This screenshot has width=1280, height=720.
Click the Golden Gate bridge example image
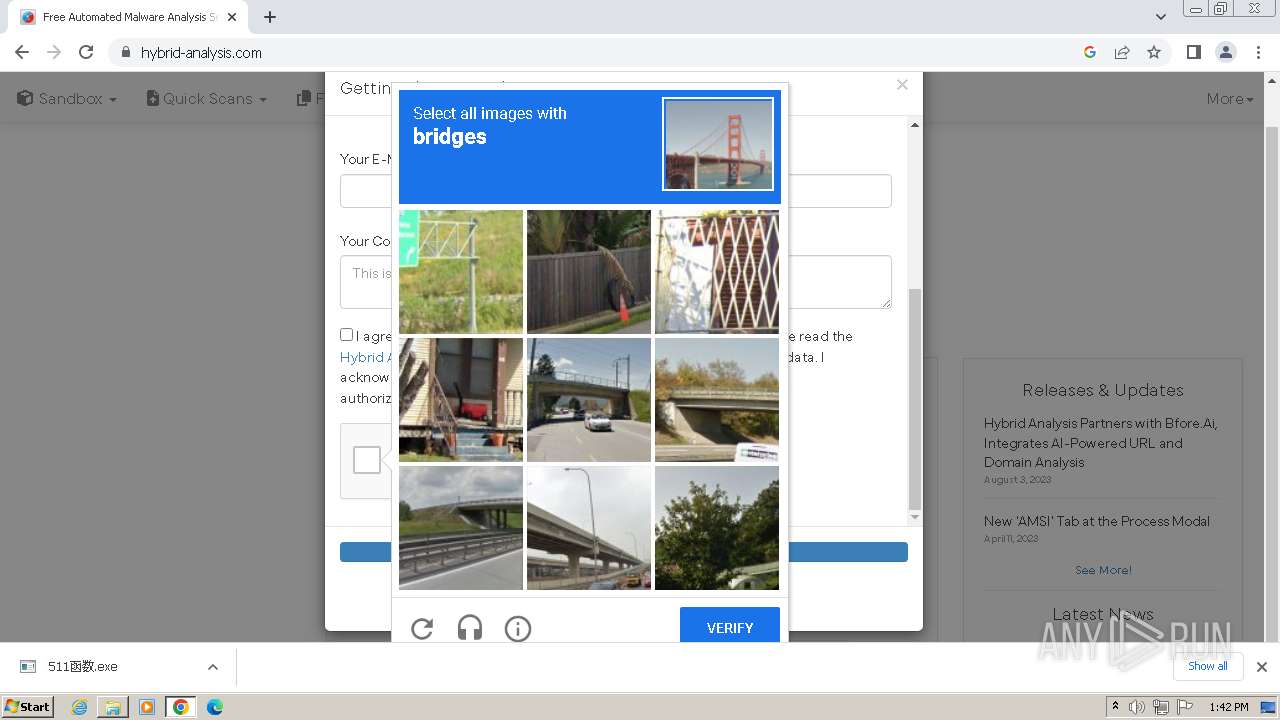click(x=718, y=144)
